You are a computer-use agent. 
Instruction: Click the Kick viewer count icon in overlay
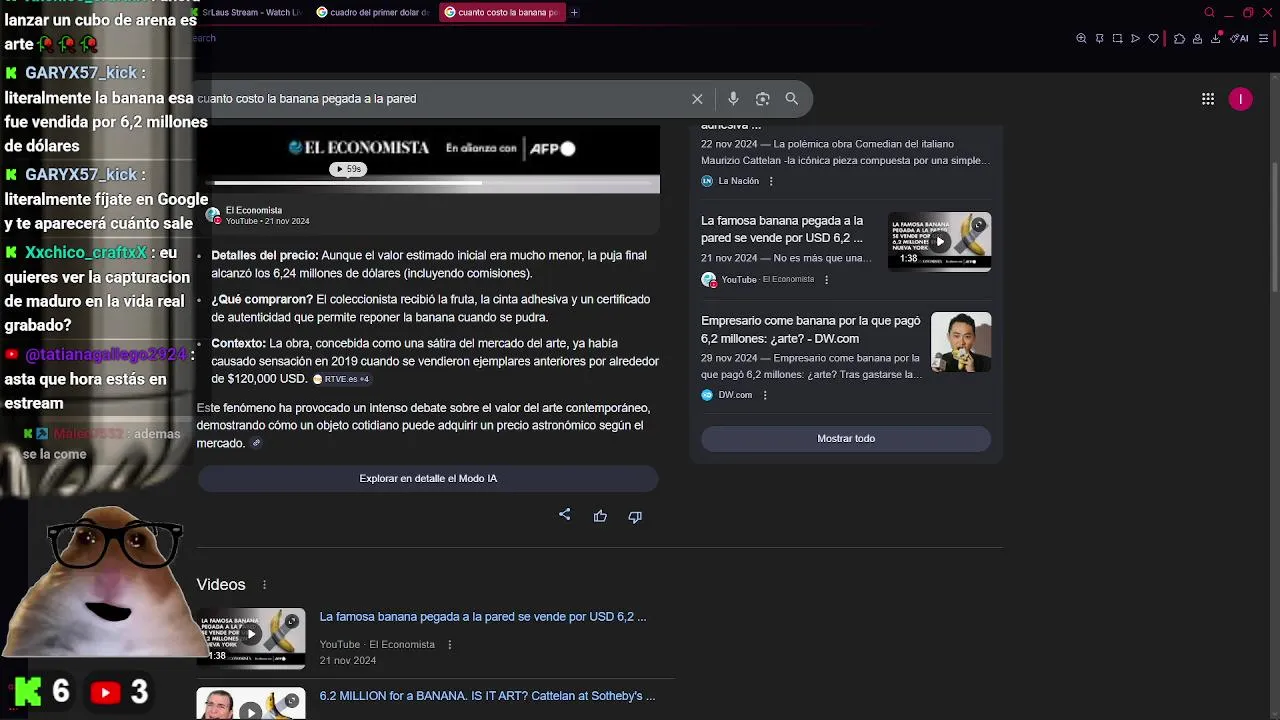pyautogui.click(x=28, y=692)
